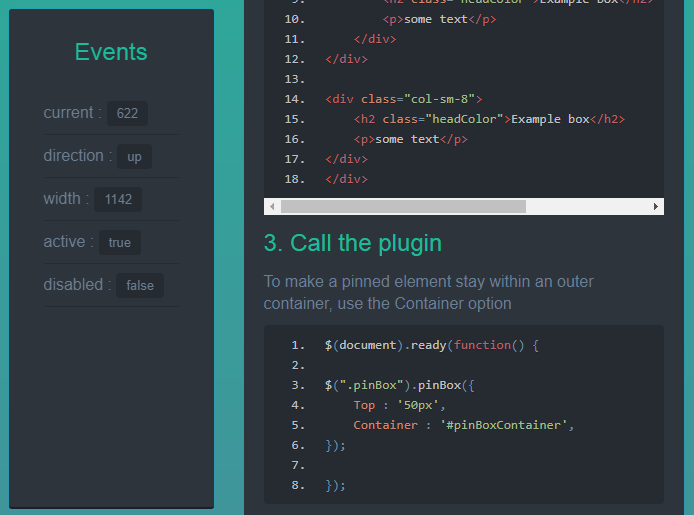694x515 pixels.
Task: Click the closing div on line 12
Action: (347, 59)
